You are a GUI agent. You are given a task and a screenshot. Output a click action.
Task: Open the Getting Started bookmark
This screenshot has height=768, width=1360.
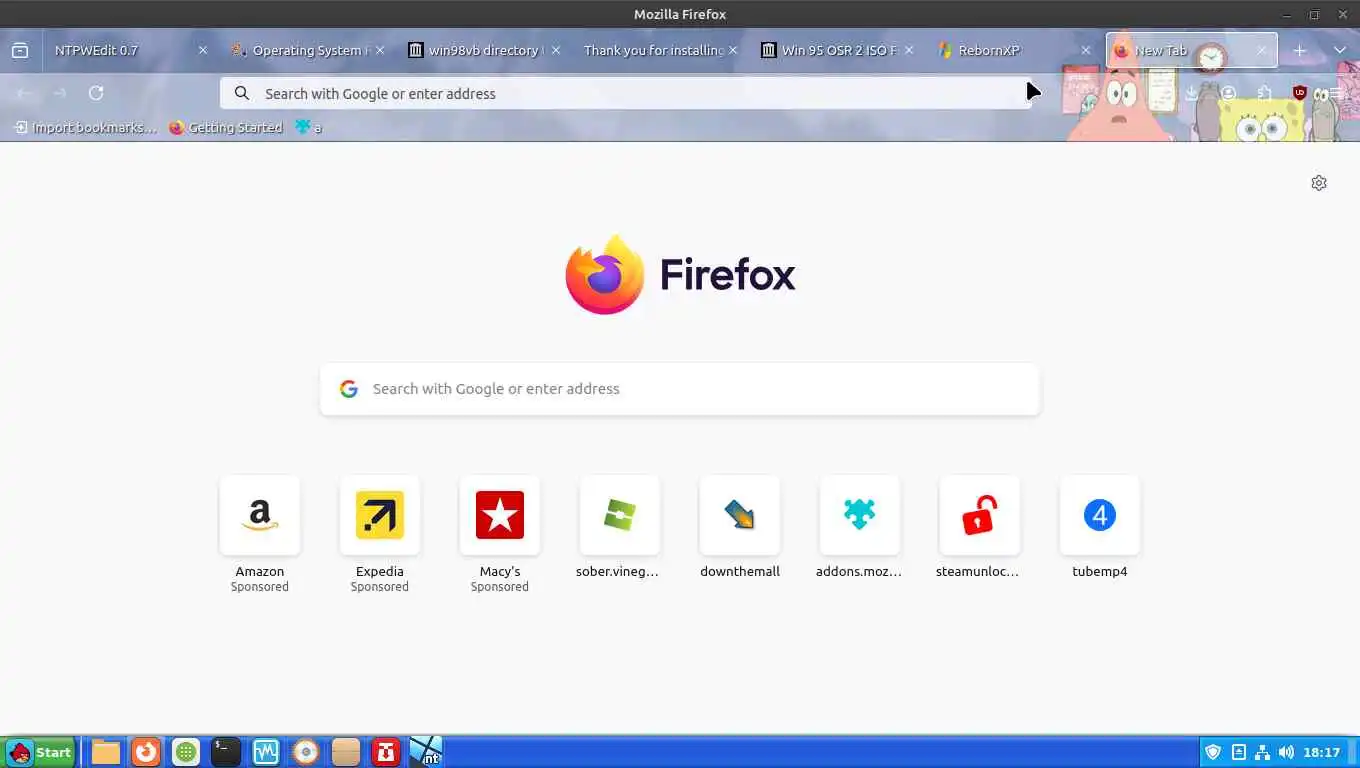[x=226, y=127]
